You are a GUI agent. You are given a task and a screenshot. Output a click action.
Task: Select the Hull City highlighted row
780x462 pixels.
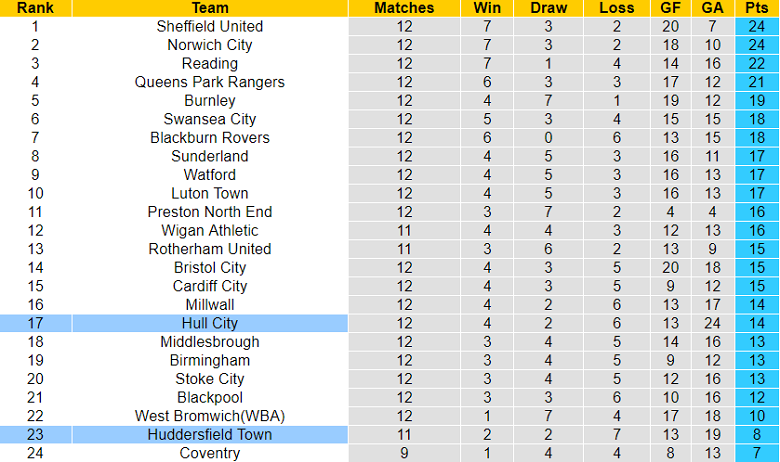point(210,323)
